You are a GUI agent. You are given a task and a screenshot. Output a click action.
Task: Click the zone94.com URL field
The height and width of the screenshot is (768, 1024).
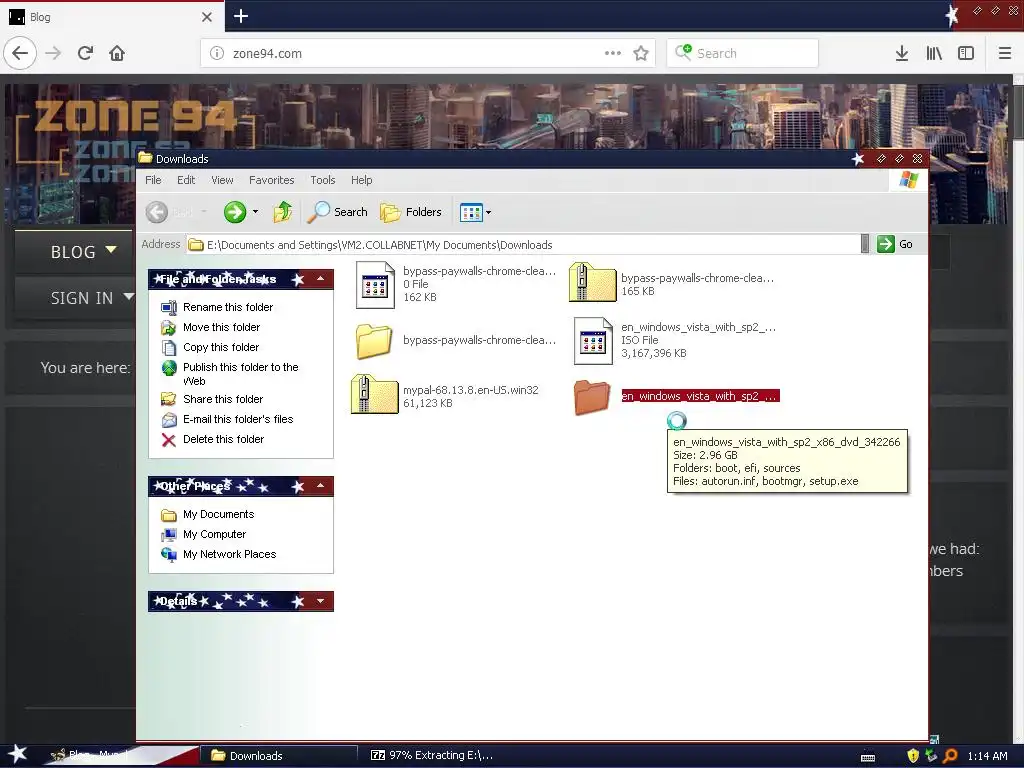pyautogui.click(x=418, y=54)
